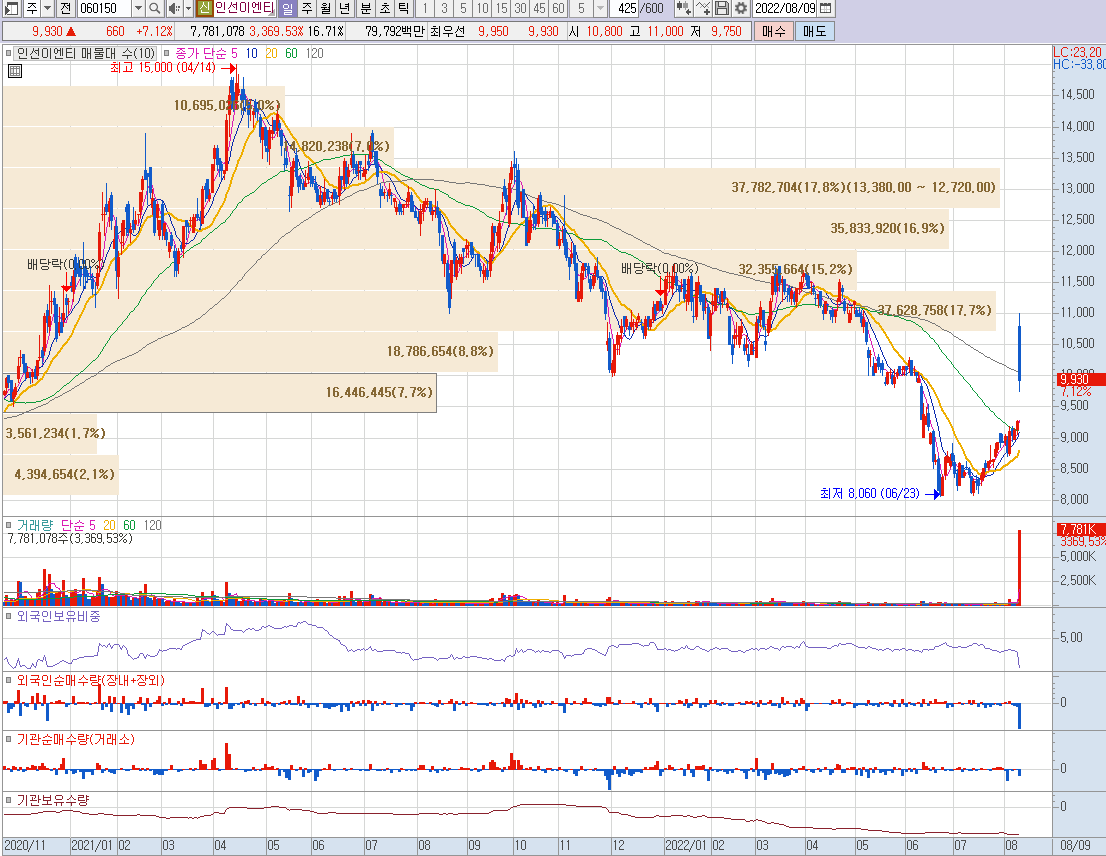This screenshot has height=856, width=1106.
Task: Select the 분 minute period tab
Action: click(x=365, y=8)
